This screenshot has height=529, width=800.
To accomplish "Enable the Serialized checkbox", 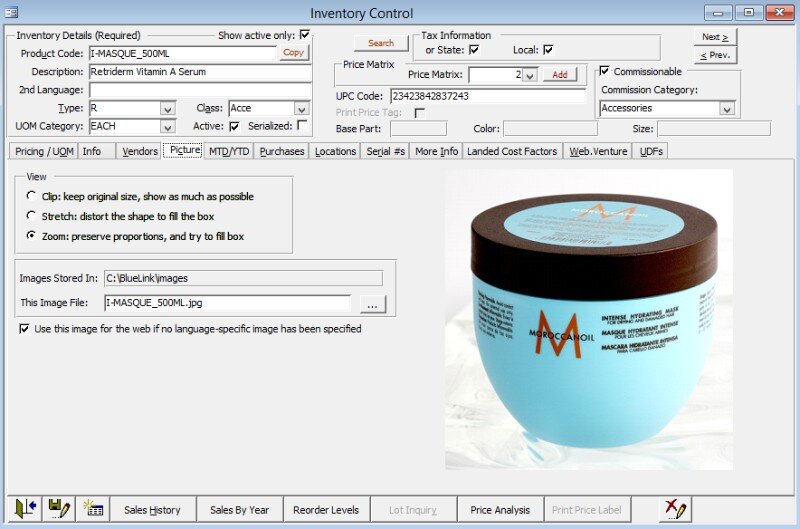I will pyautogui.click(x=302, y=126).
